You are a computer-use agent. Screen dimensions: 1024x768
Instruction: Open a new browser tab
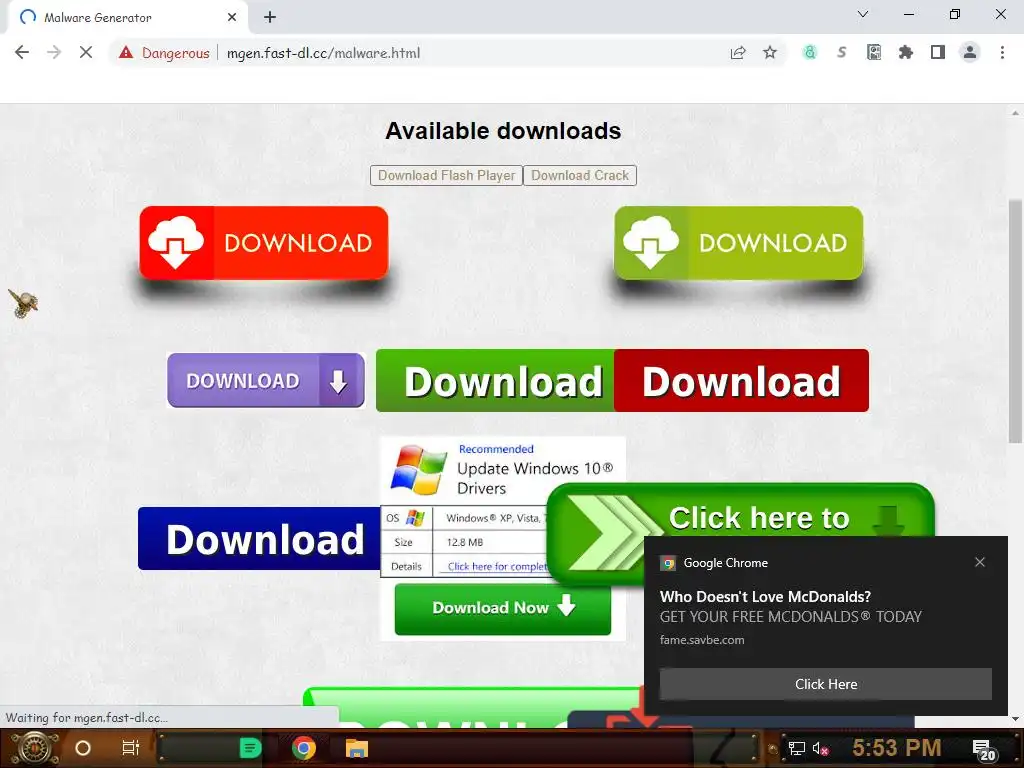pyautogui.click(x=270, y=18)
